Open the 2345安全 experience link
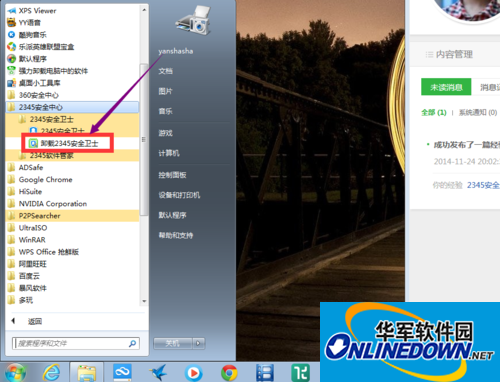 (483, 185)
